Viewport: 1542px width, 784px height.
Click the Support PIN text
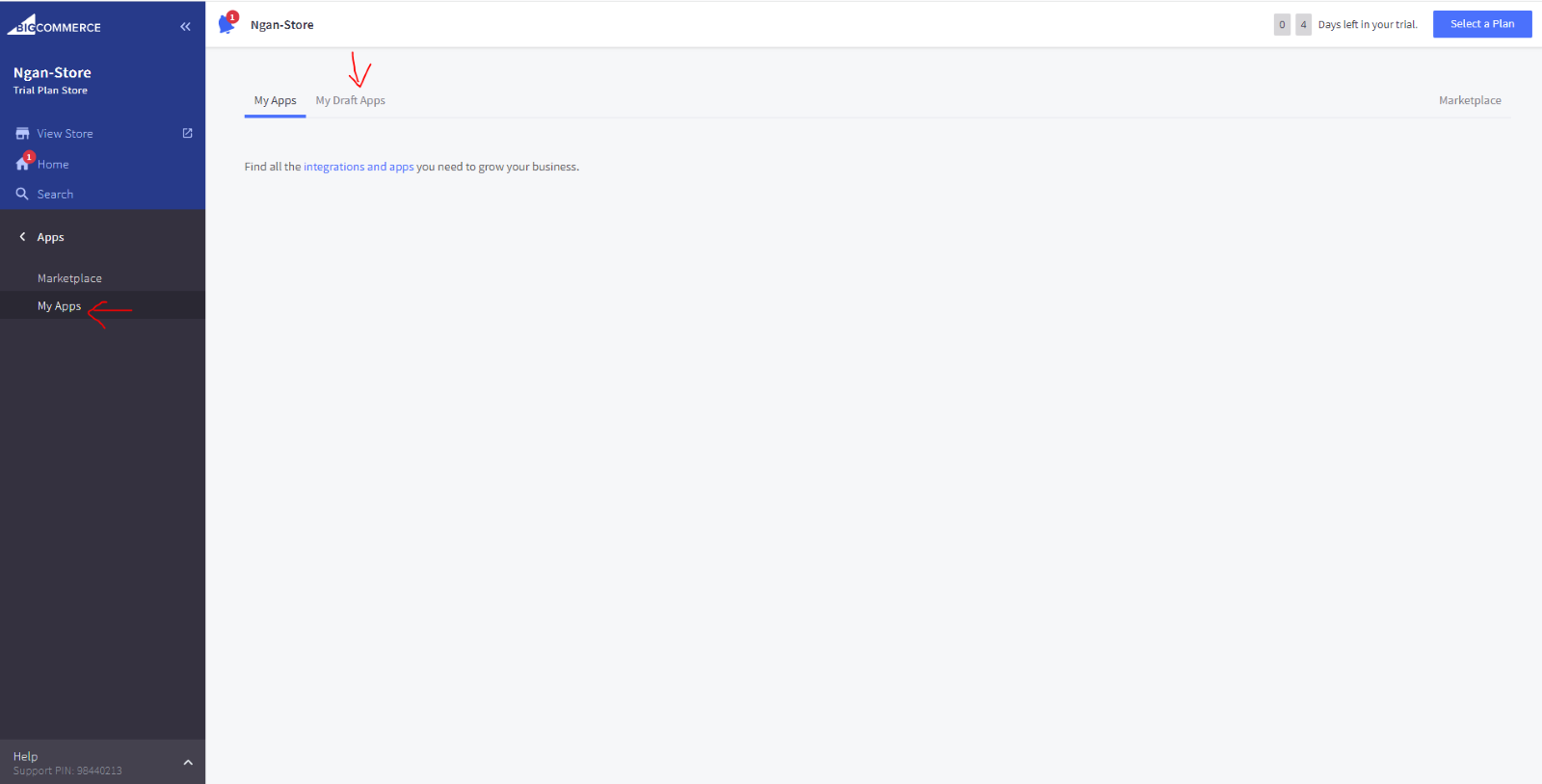(x=67, y=771)
